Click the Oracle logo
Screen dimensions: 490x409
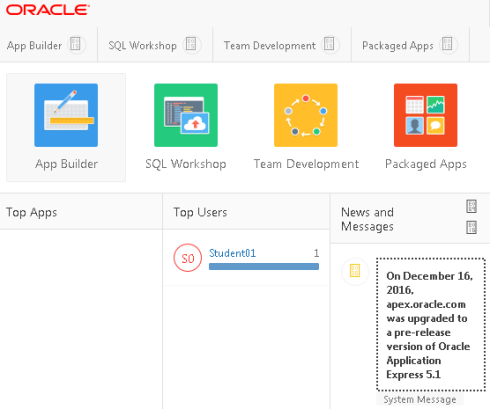click(x=48, y=10)
